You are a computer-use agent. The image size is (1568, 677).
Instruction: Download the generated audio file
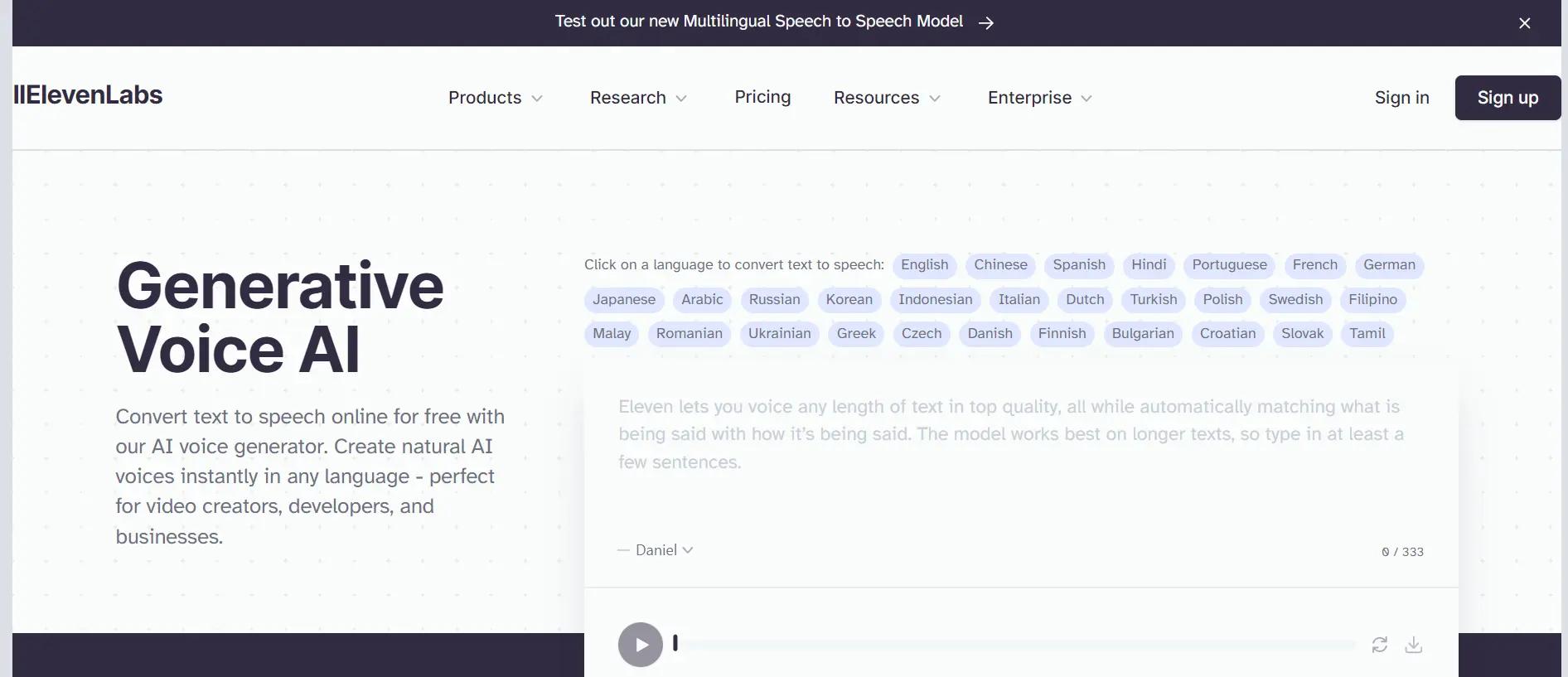point(1414,645)
